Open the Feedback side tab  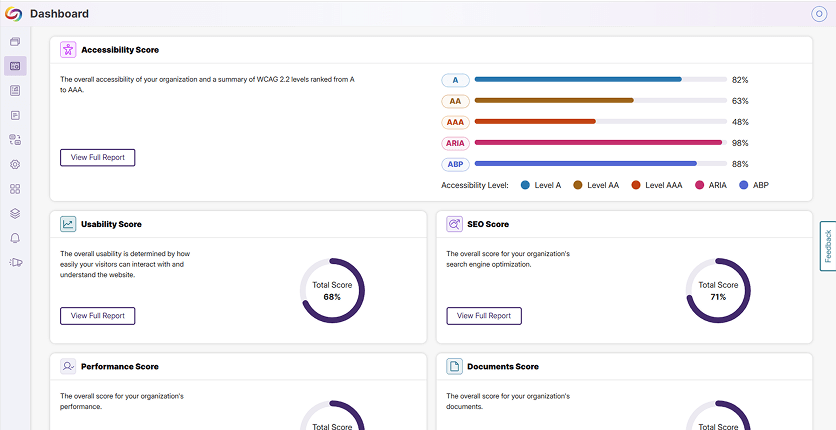click(827, 246)
